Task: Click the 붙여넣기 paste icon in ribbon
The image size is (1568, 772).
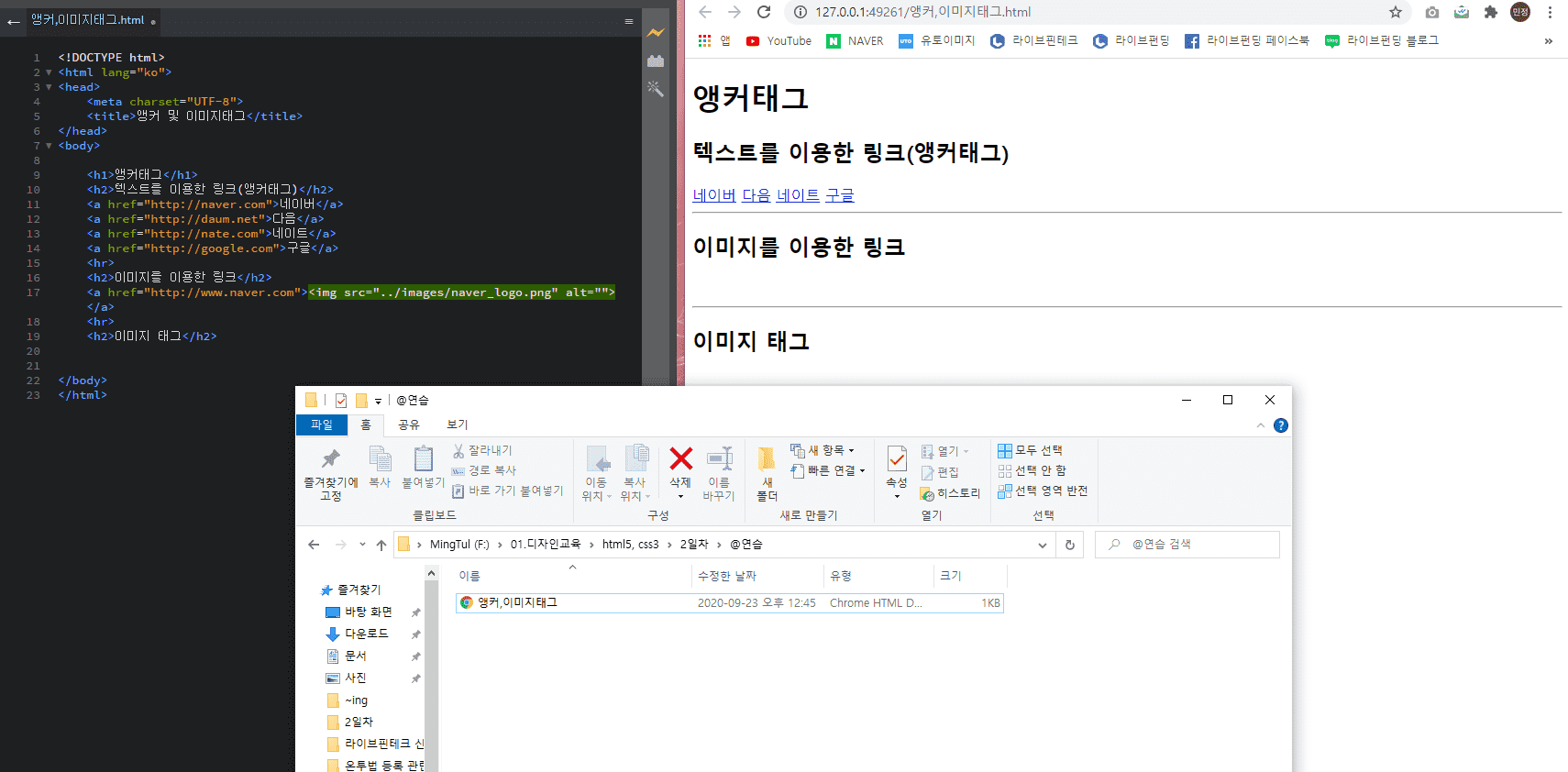Action: [x=423, y=458]
